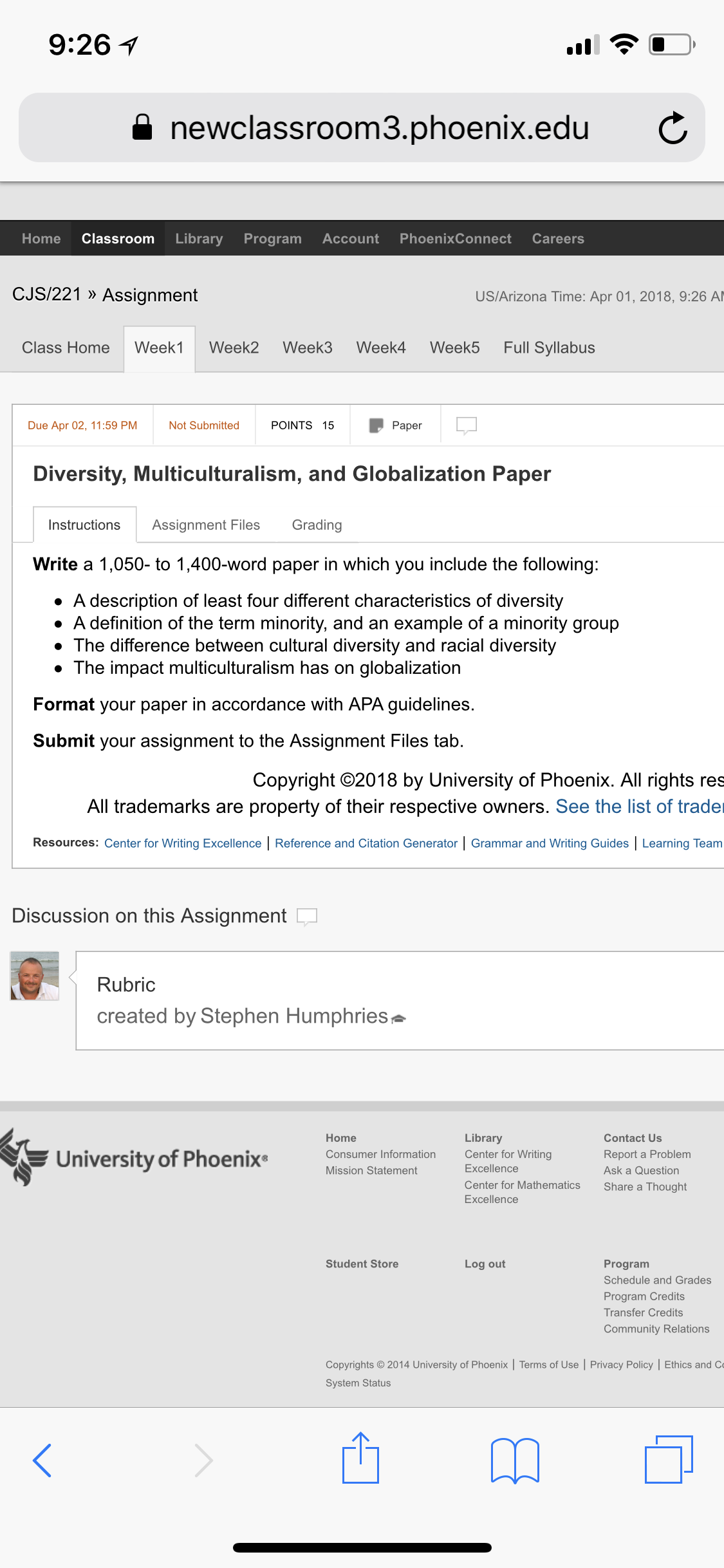Open Schedule and Grades footer link
The image size is (724, 1568).
click(x=657, y=1280)
